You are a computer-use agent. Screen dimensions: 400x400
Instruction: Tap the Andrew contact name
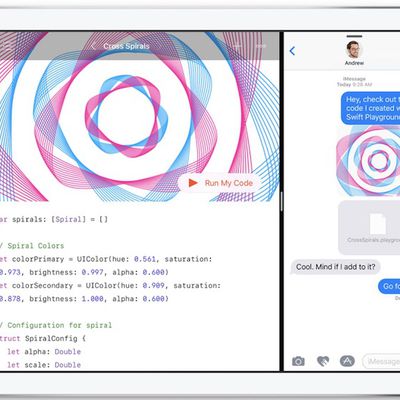point(354,63)
